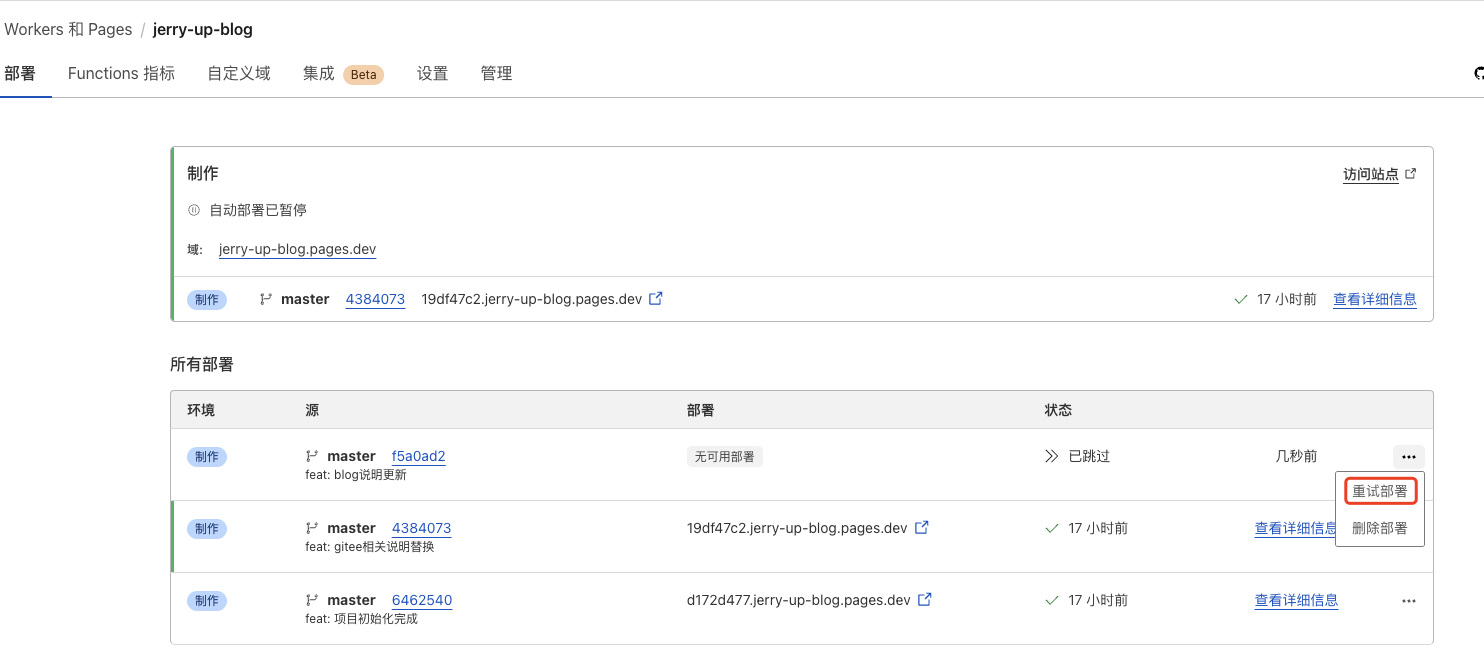Choose 删除部署 in the dropdown menu
The width and height of the screenshot is (1484, 658).
pyautogui.click(x=1379, y=528)
